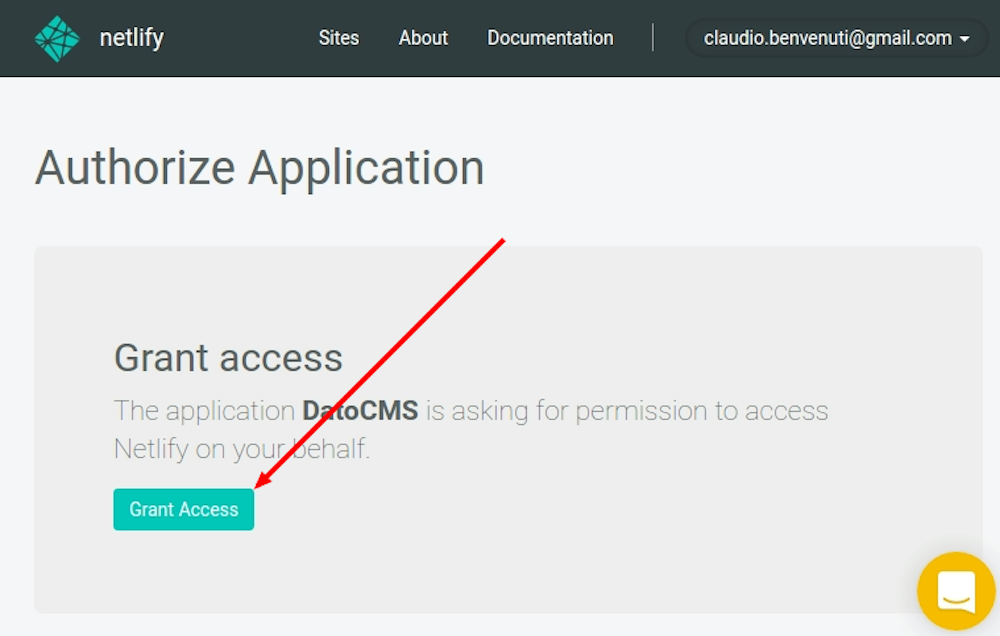This screenshot has height=636, width=1000.
Task: Click the Grant access section heading
Action: (228, 357)
